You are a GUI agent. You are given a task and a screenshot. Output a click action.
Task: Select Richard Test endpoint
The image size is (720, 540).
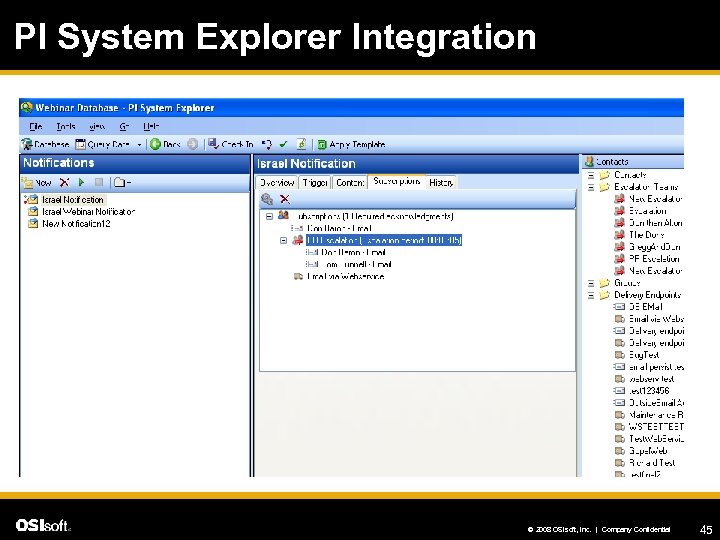[652, 463]
